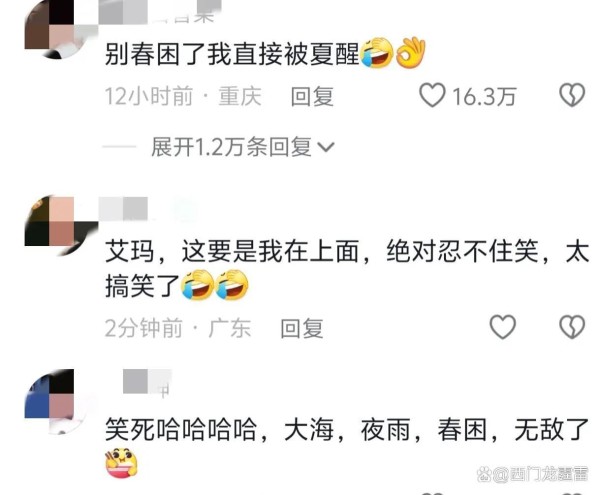
Task: Dislike the Guangdong comment using broken heart
Action: click(572, 327)
